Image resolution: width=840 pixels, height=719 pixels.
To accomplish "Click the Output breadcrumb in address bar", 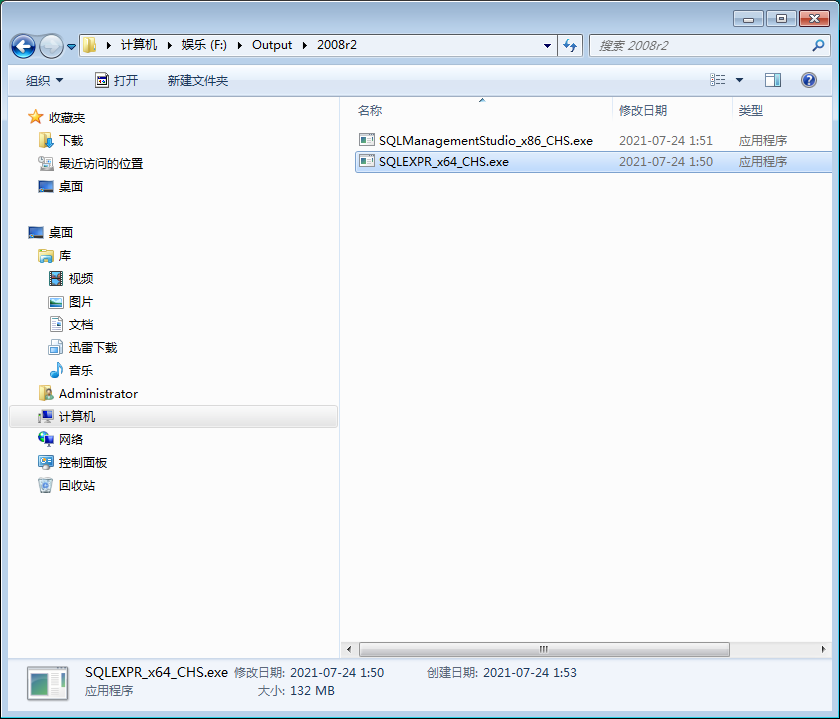I will click(272, 45).
